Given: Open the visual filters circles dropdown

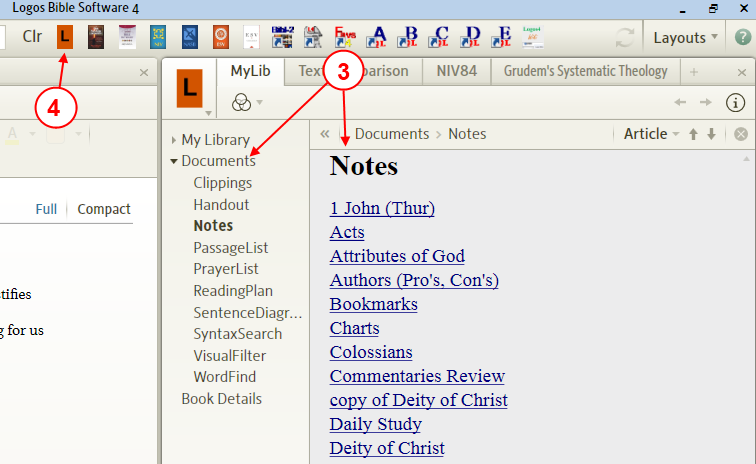Looking at the screenshot, I should click(247, 102).
